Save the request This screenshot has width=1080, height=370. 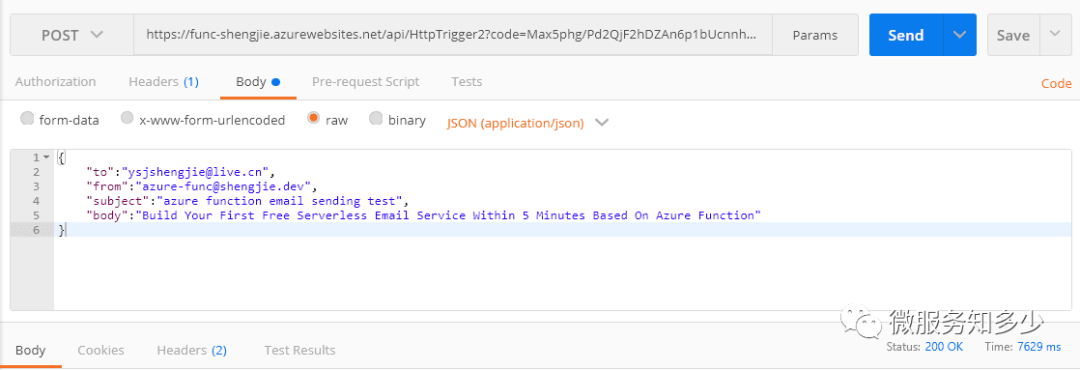coord(1013,35)
